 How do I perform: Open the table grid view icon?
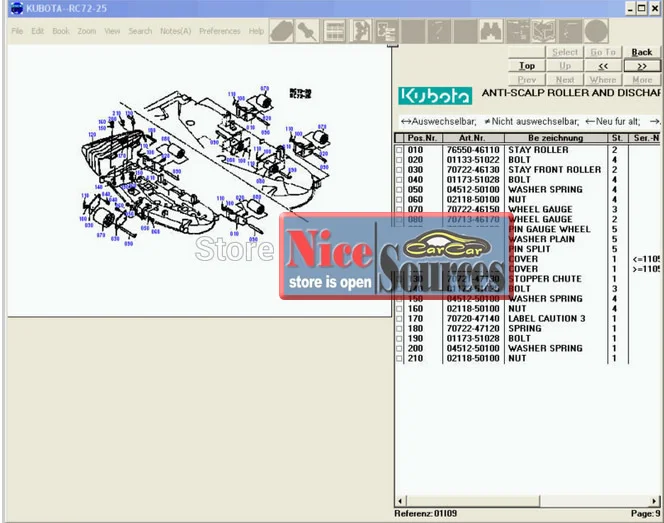[335, 31]
